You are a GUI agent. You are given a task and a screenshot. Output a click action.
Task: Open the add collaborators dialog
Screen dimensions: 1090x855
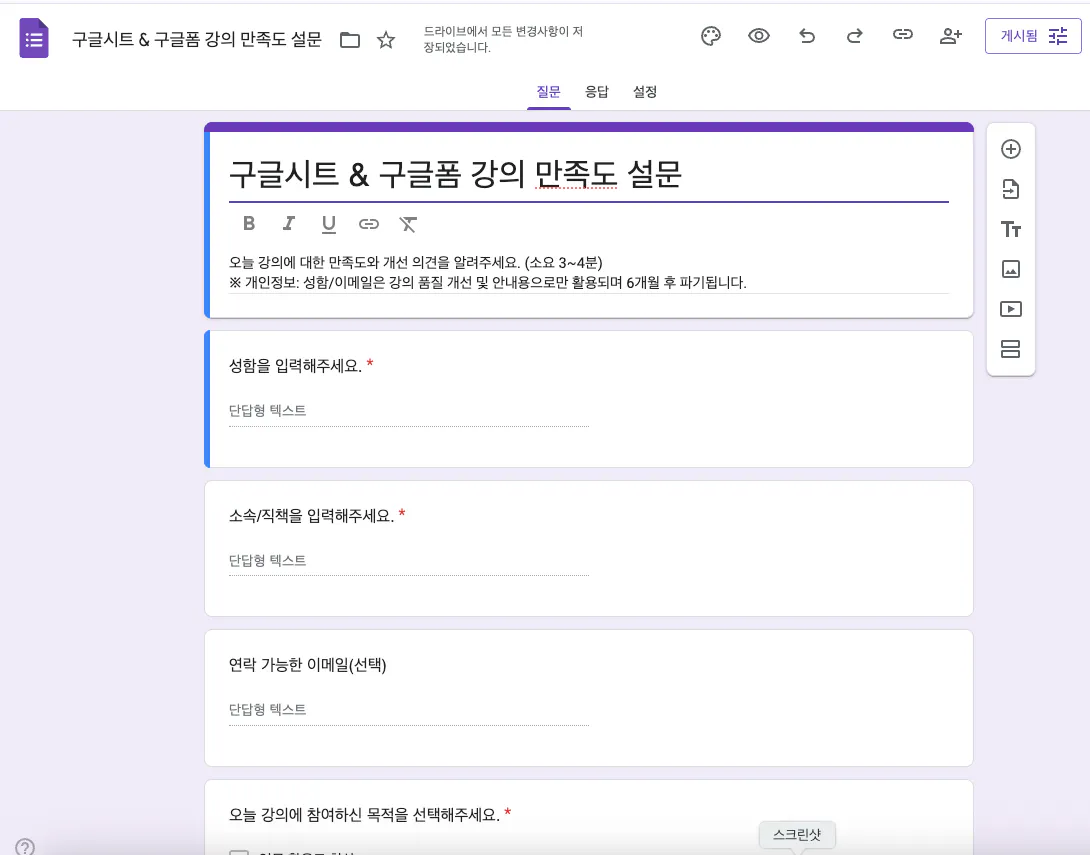[x=951, y=36]
